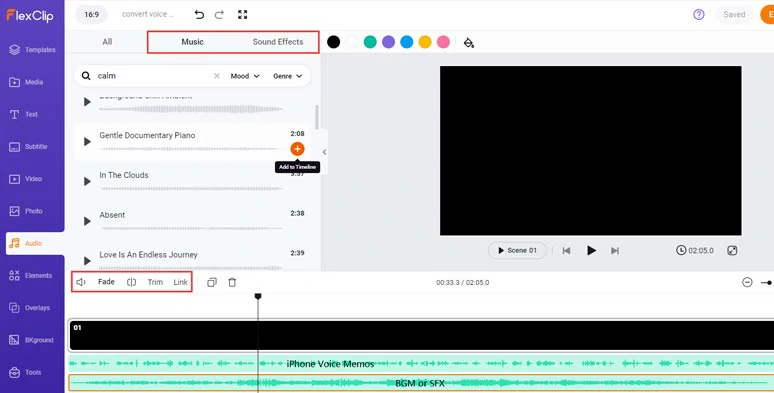
Task: Open the help question mark icon
Action: pyautogui.click(x=699, y=14)
